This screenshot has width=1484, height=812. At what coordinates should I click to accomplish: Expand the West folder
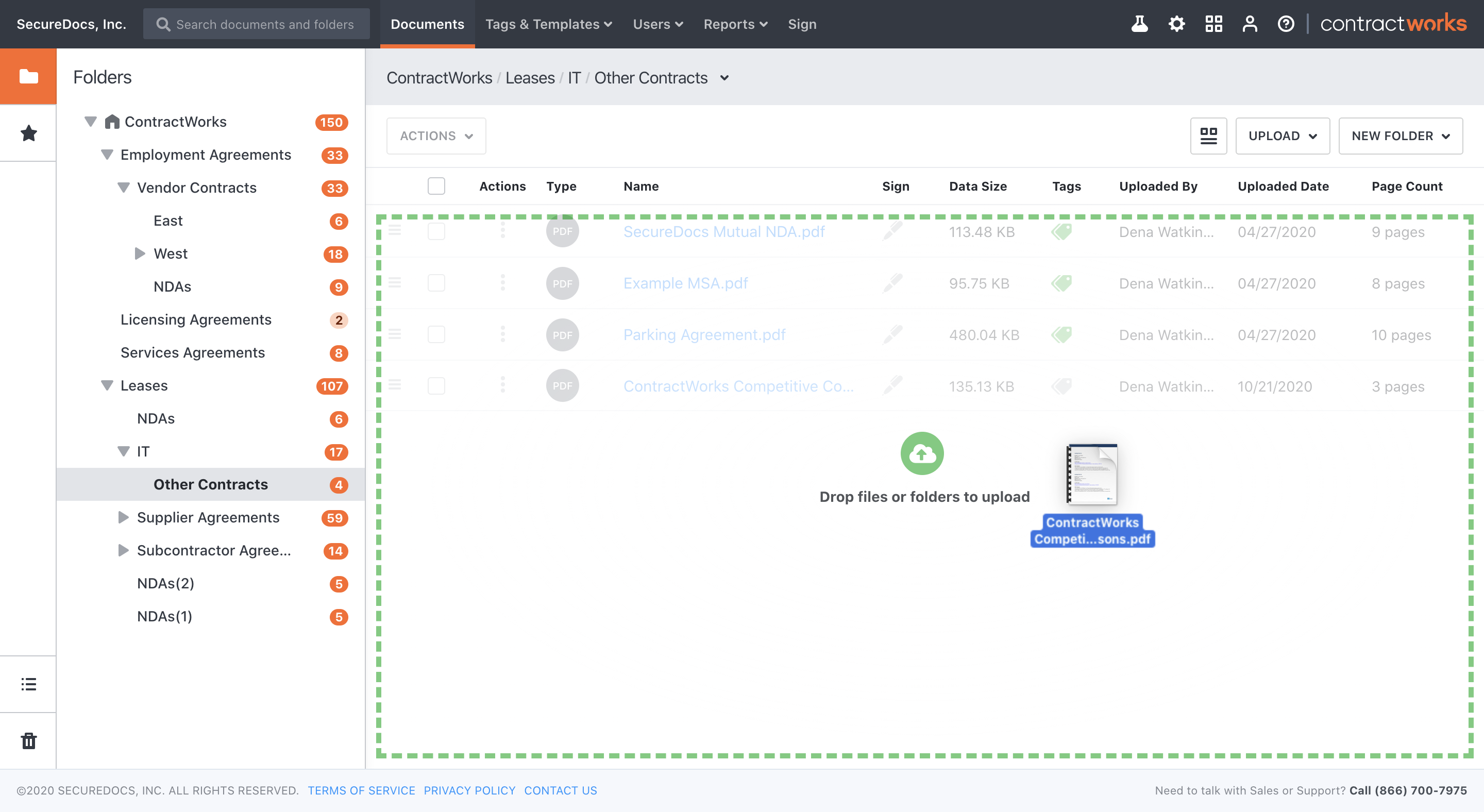pos(140,253)
